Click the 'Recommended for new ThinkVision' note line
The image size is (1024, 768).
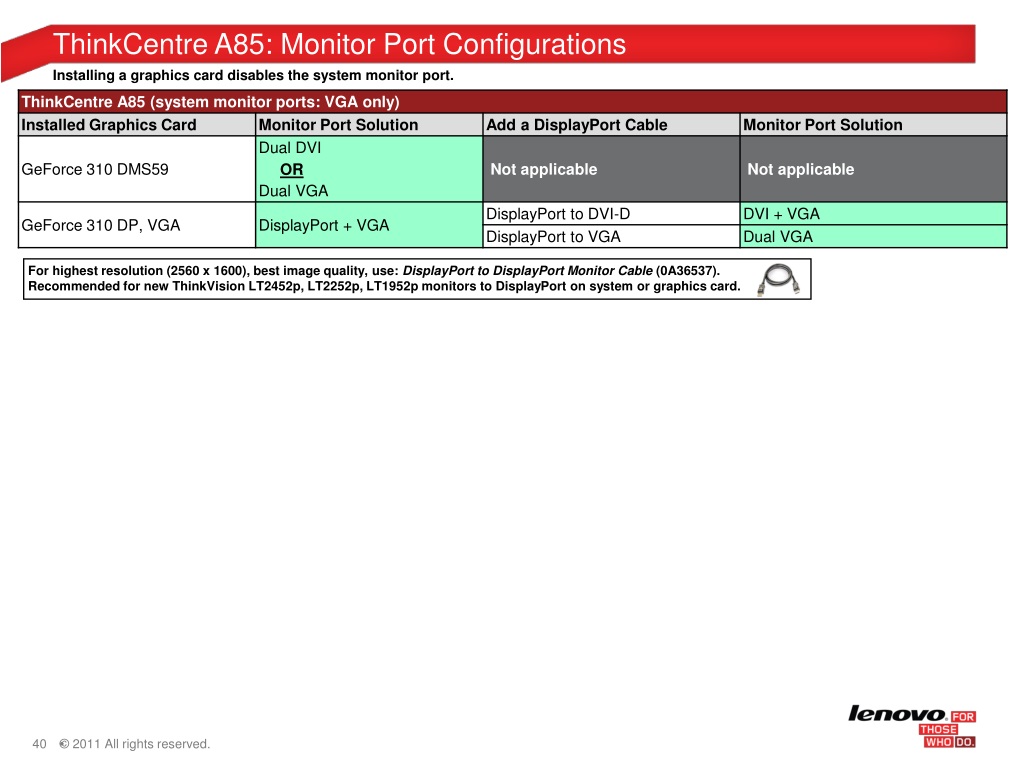384,287
